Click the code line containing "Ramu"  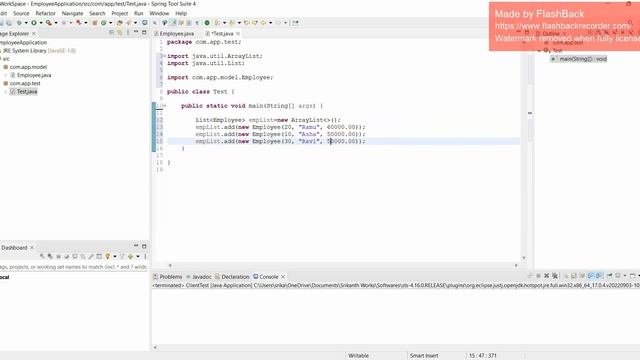(280, 127)
